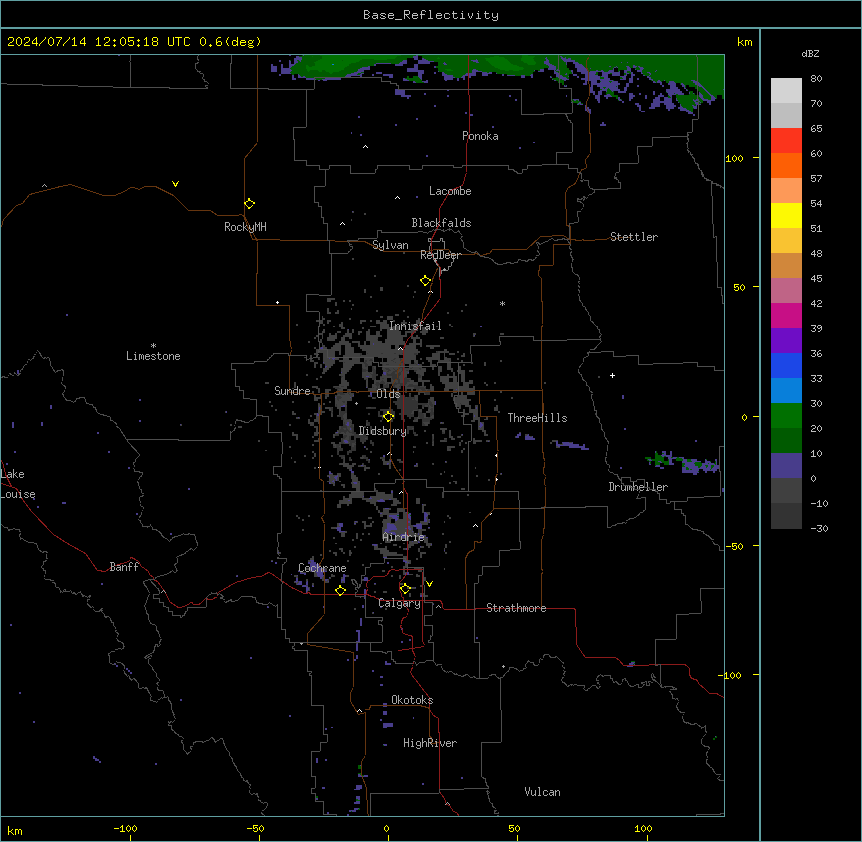Viewport: 862px width, 842px height.
Task: Click the yellow diamond marker below Cochrane
Action: (x=340, y=590)
